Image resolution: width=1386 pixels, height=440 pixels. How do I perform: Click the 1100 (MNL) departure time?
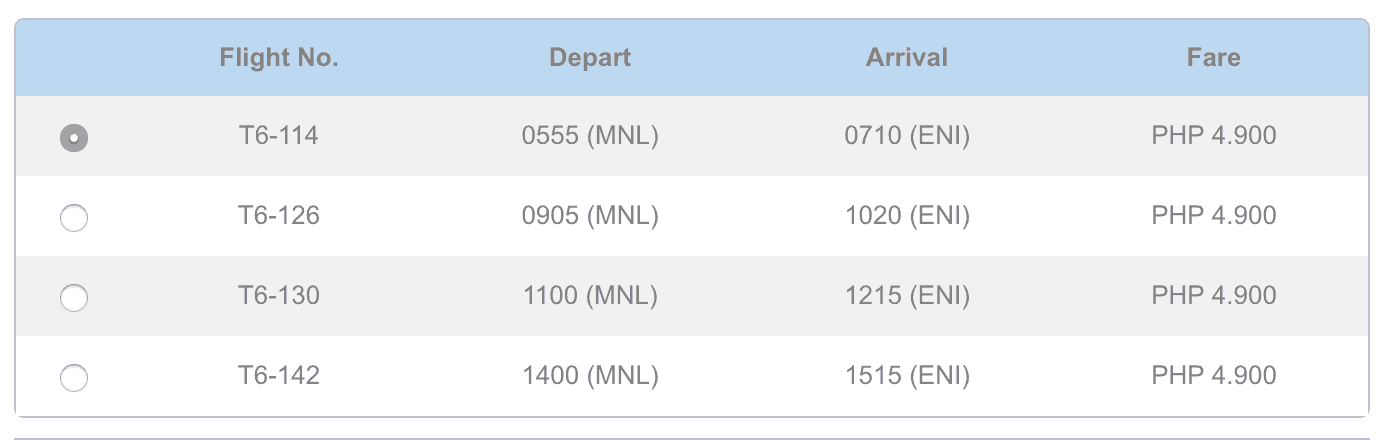coord(590,296)
